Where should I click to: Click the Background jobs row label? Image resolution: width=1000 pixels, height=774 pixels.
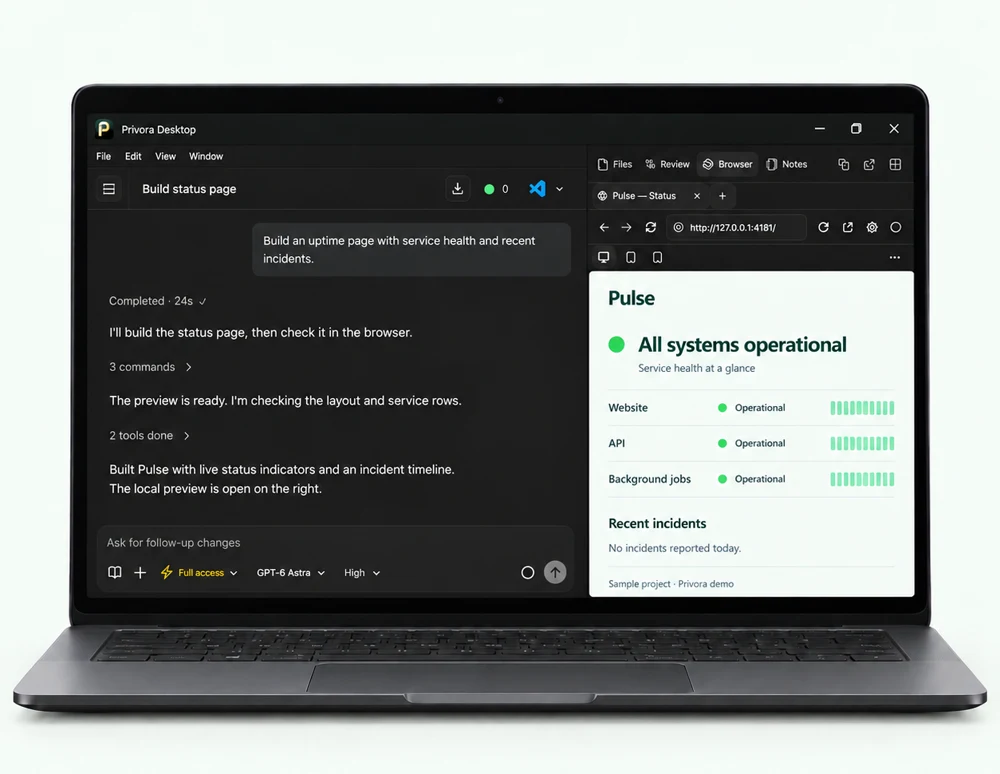(x=649, y=479)
